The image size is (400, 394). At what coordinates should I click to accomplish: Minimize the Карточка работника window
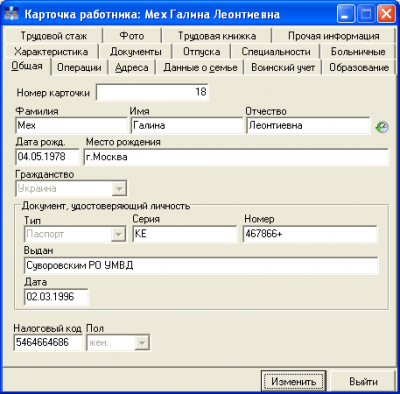pos(345,14)
